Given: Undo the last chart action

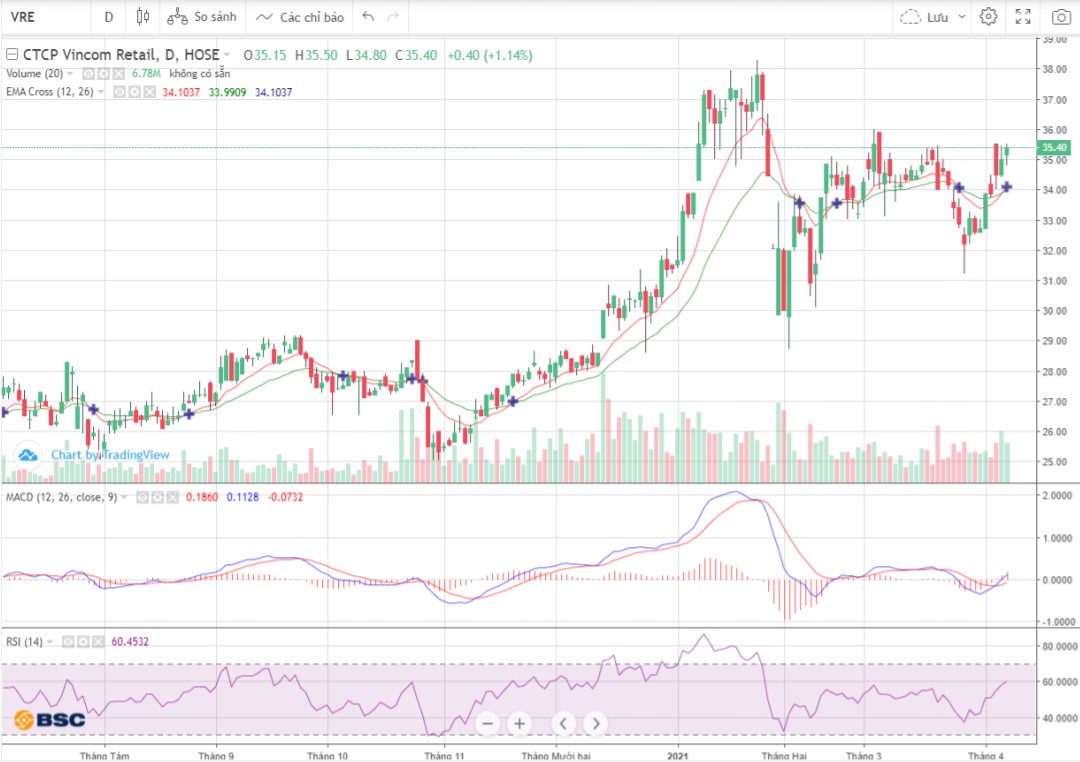Looking at the screenshot, I should [x=368, y=17].
